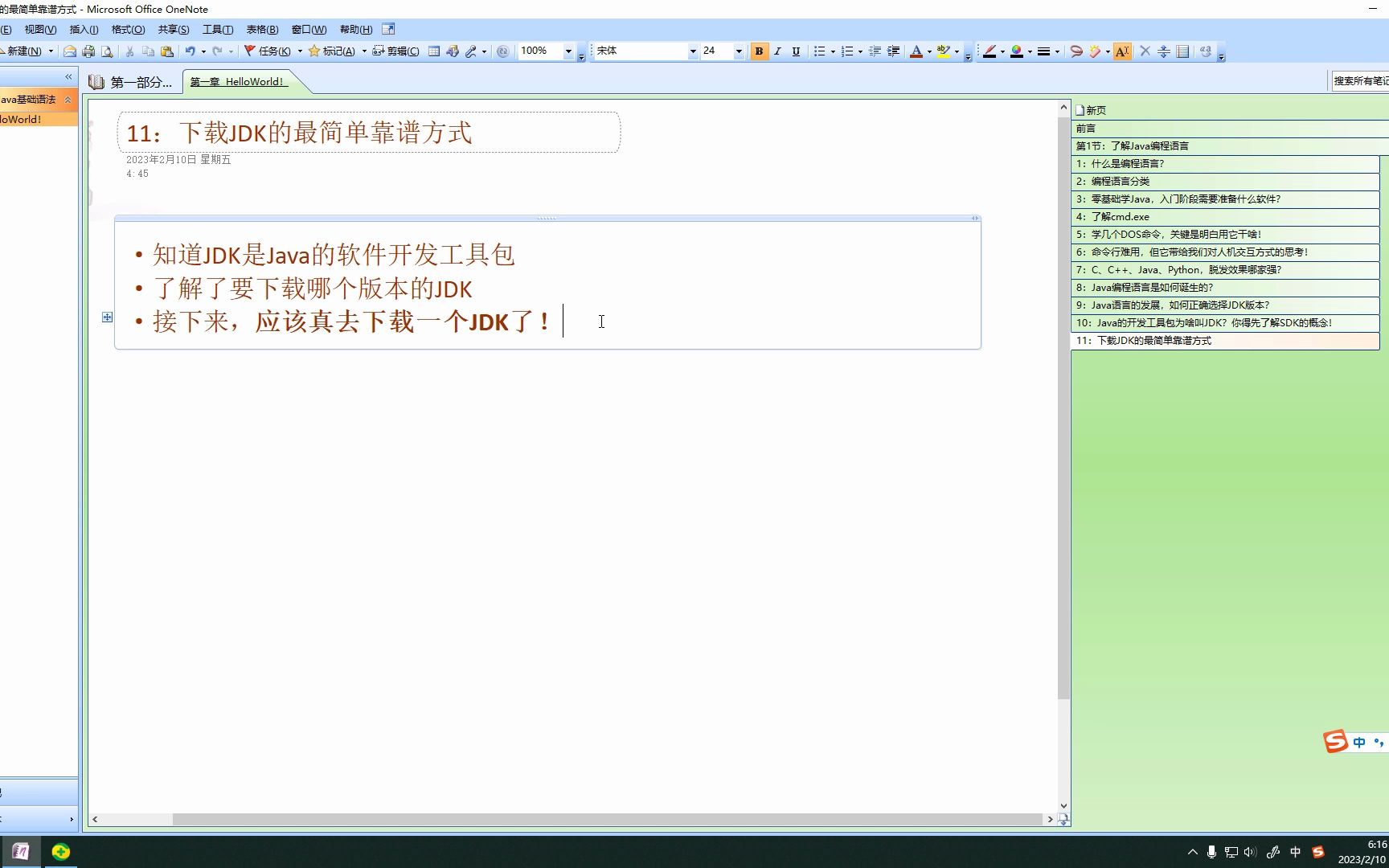Click the search all notebooks field
This screenshot has height=868, width=1389.
pos(1360,81)
